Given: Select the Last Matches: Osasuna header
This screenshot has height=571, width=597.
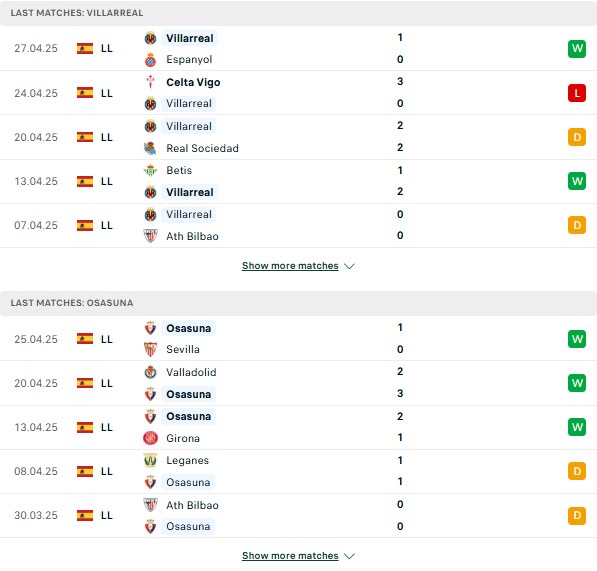Looking at the screenshot, I should [x=298, y=303].
